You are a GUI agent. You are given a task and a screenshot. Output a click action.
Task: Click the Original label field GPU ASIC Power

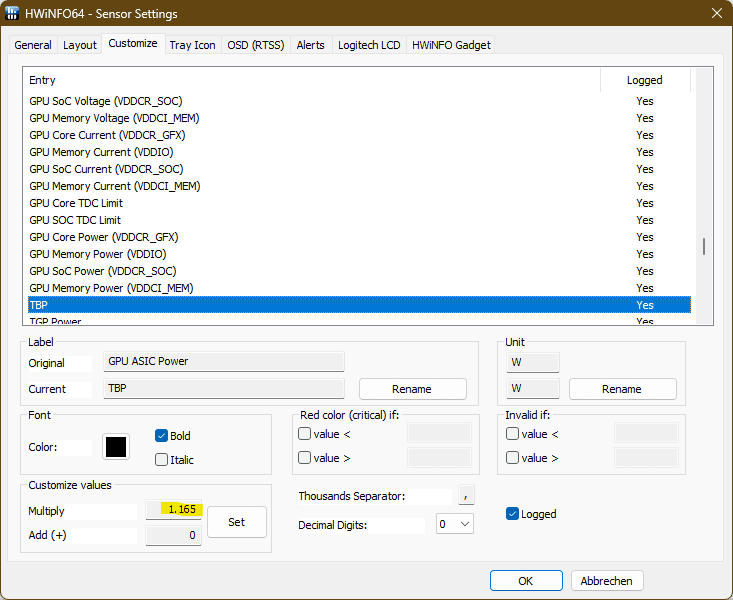point(223,361)
